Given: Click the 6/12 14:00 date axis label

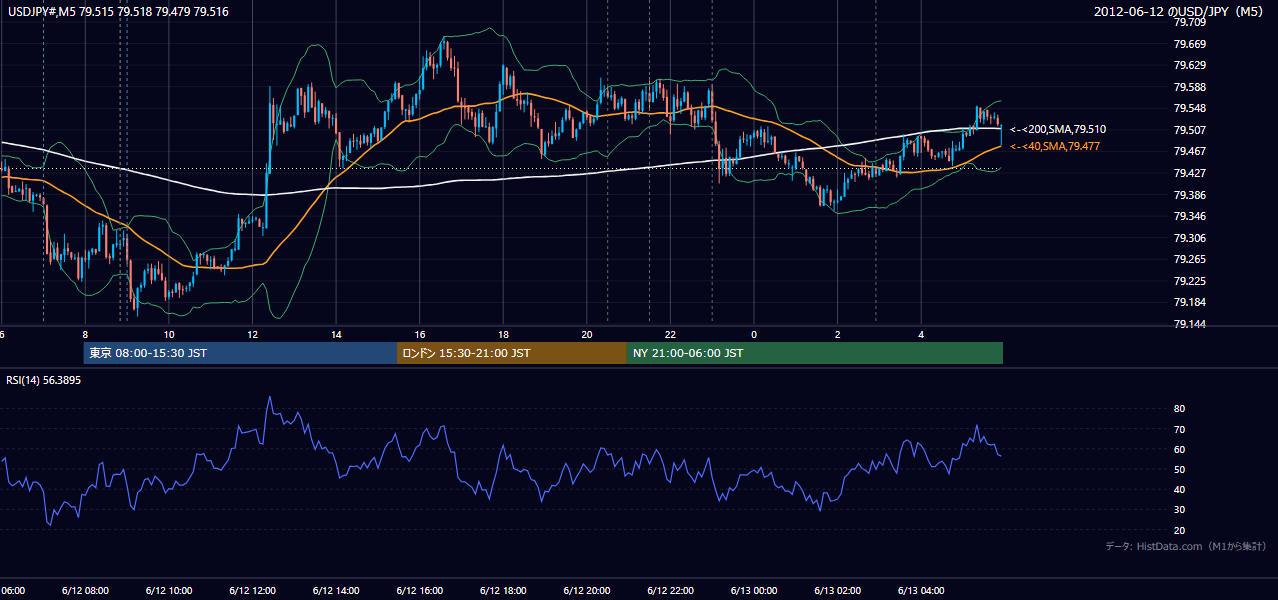Looking at the screenshot, I should (x=335, y=591).
